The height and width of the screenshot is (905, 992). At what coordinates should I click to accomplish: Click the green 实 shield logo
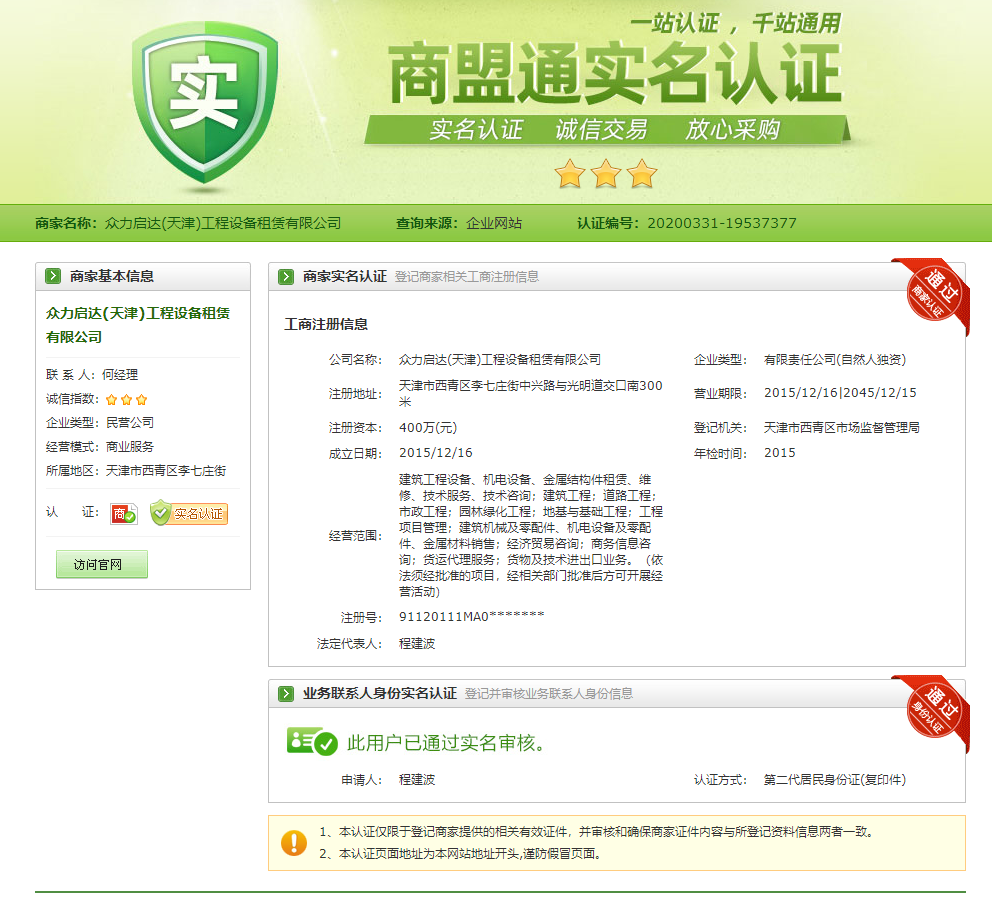click(204, 104)
